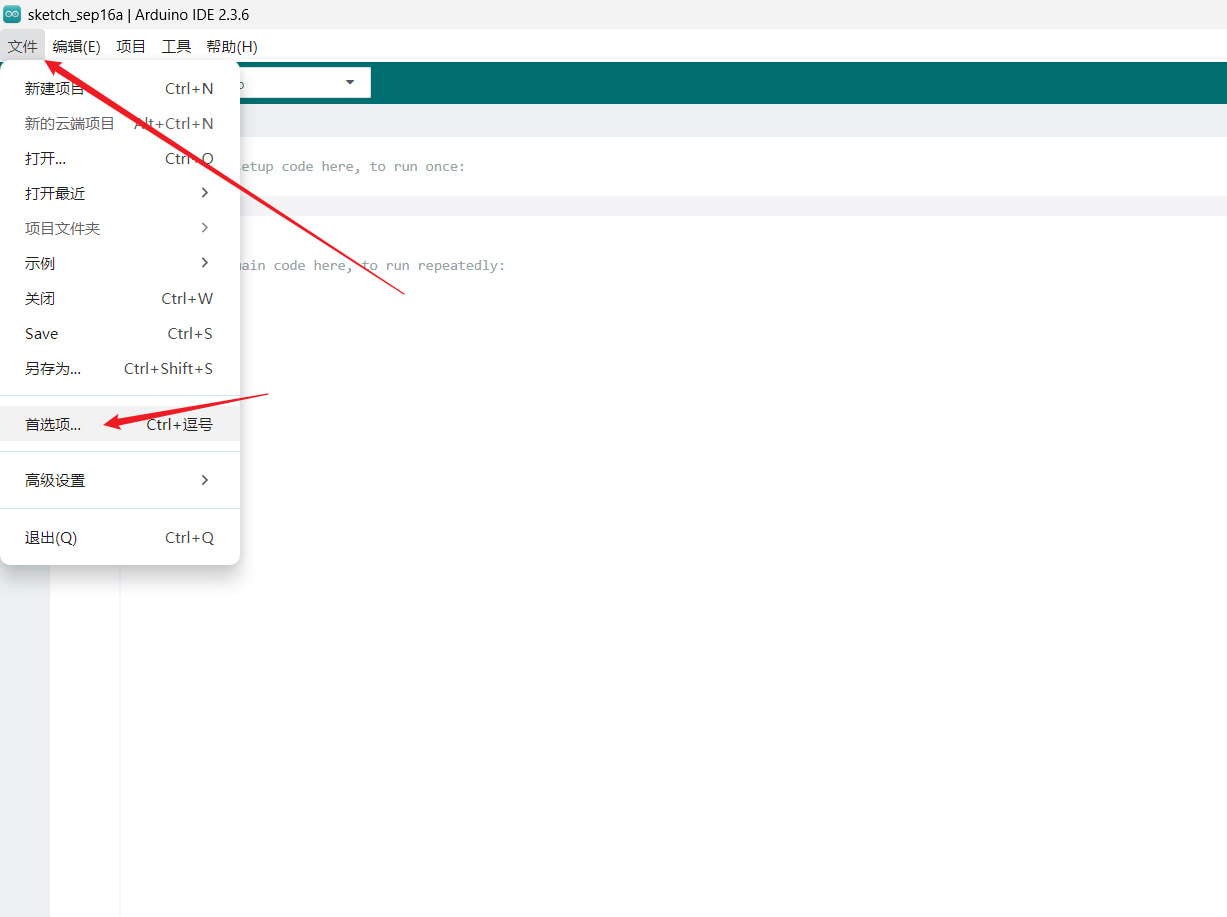Expand the 打开最近 submenu
Viewport: 1227px width, 917px height.
pyautogui.click(x=119, y=193)
